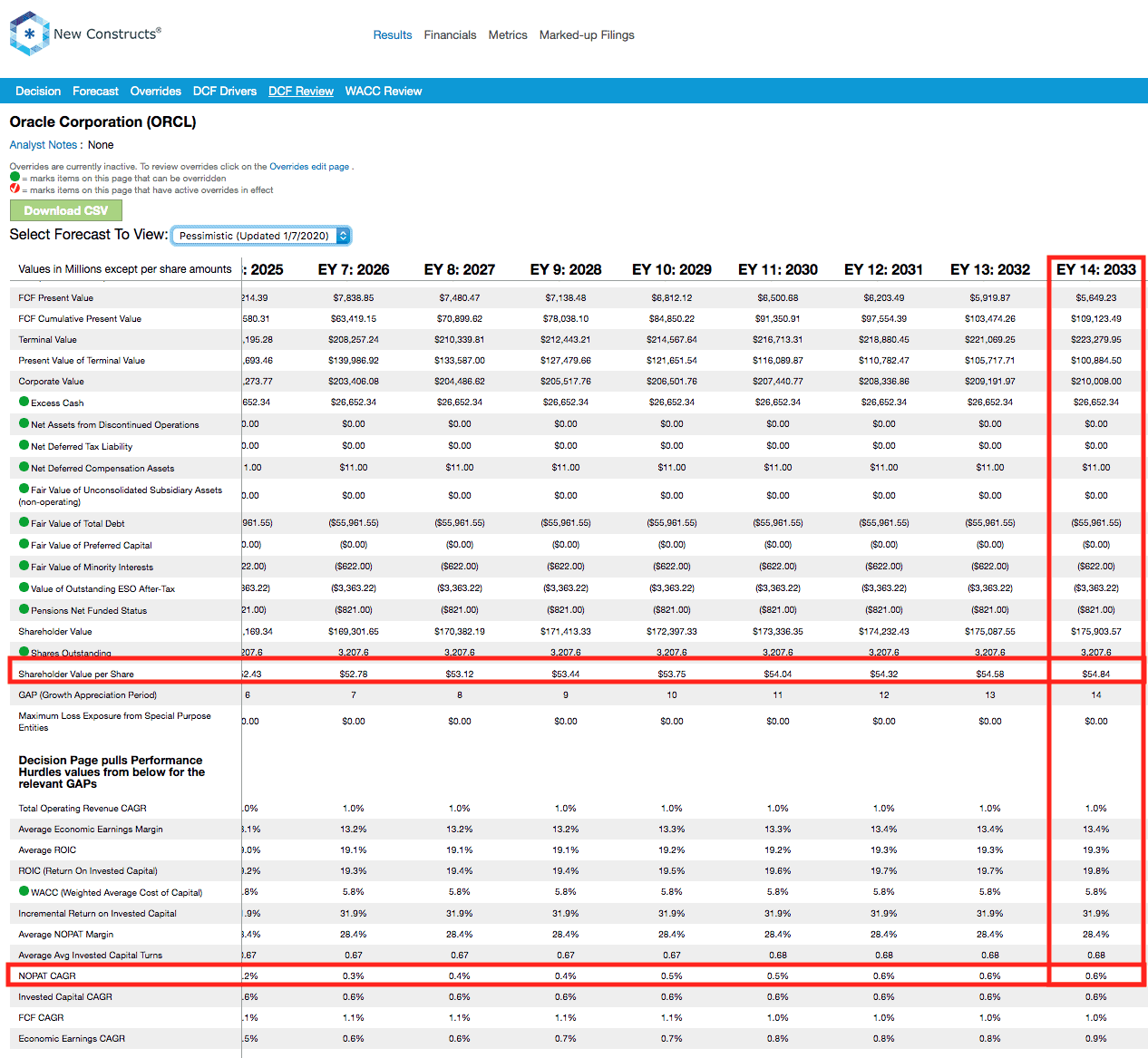The height and width of the screenshot is (1058, 1148).
Task: Click green dot beside Fair Value of Total Debt
Action: [x=24, y=521]
